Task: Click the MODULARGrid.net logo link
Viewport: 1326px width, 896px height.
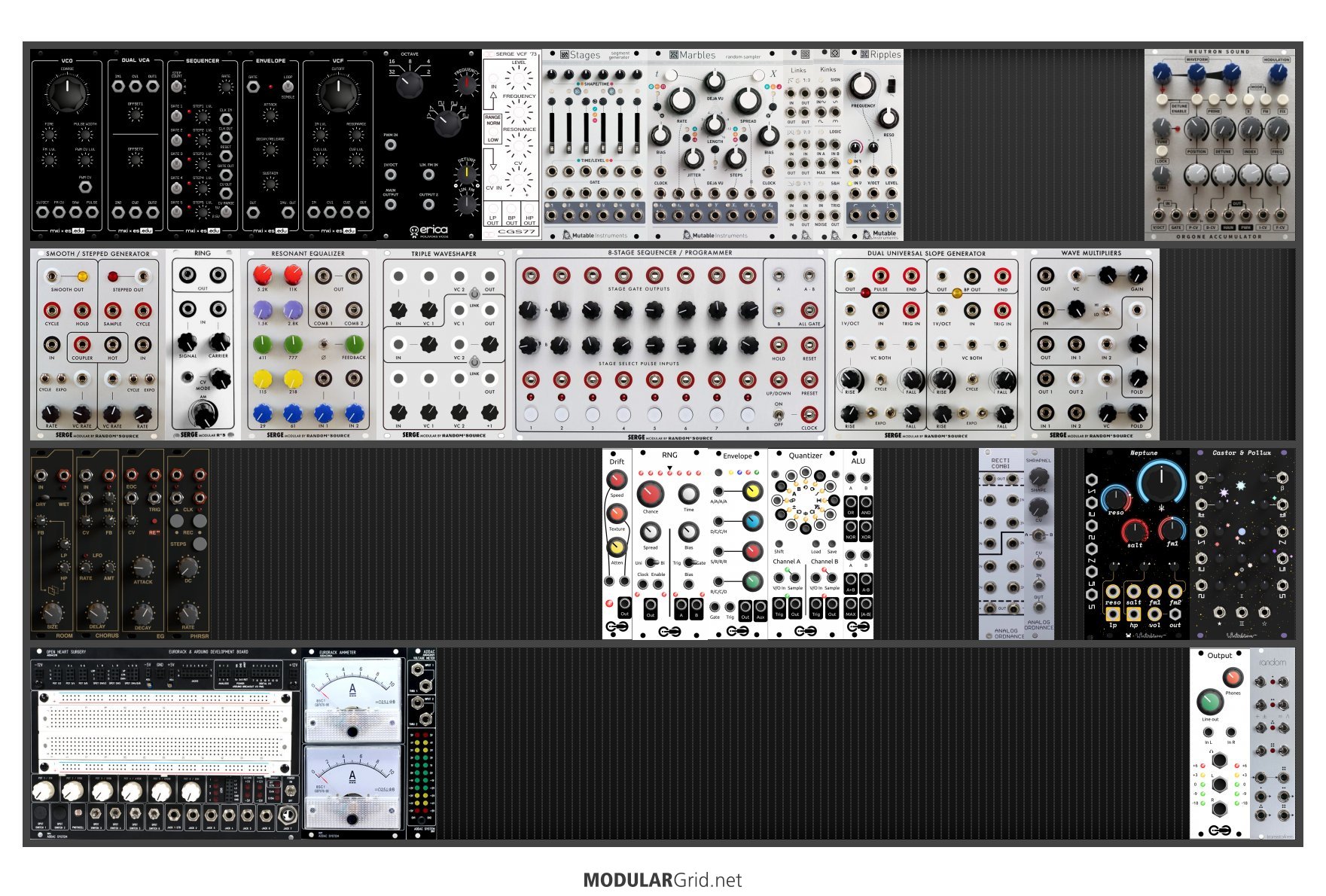Action: click(x=663, y=880)
